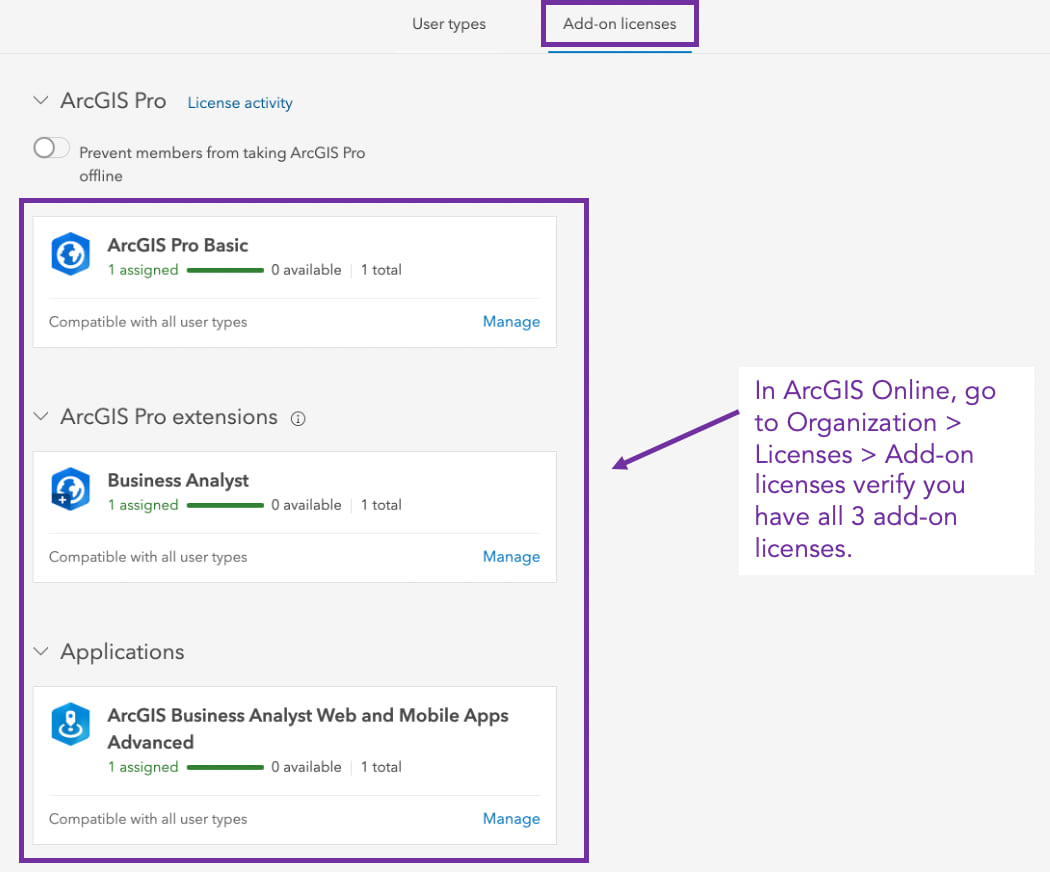Click the info icon beside ArcGIS Pro extensions

point(297,419)
